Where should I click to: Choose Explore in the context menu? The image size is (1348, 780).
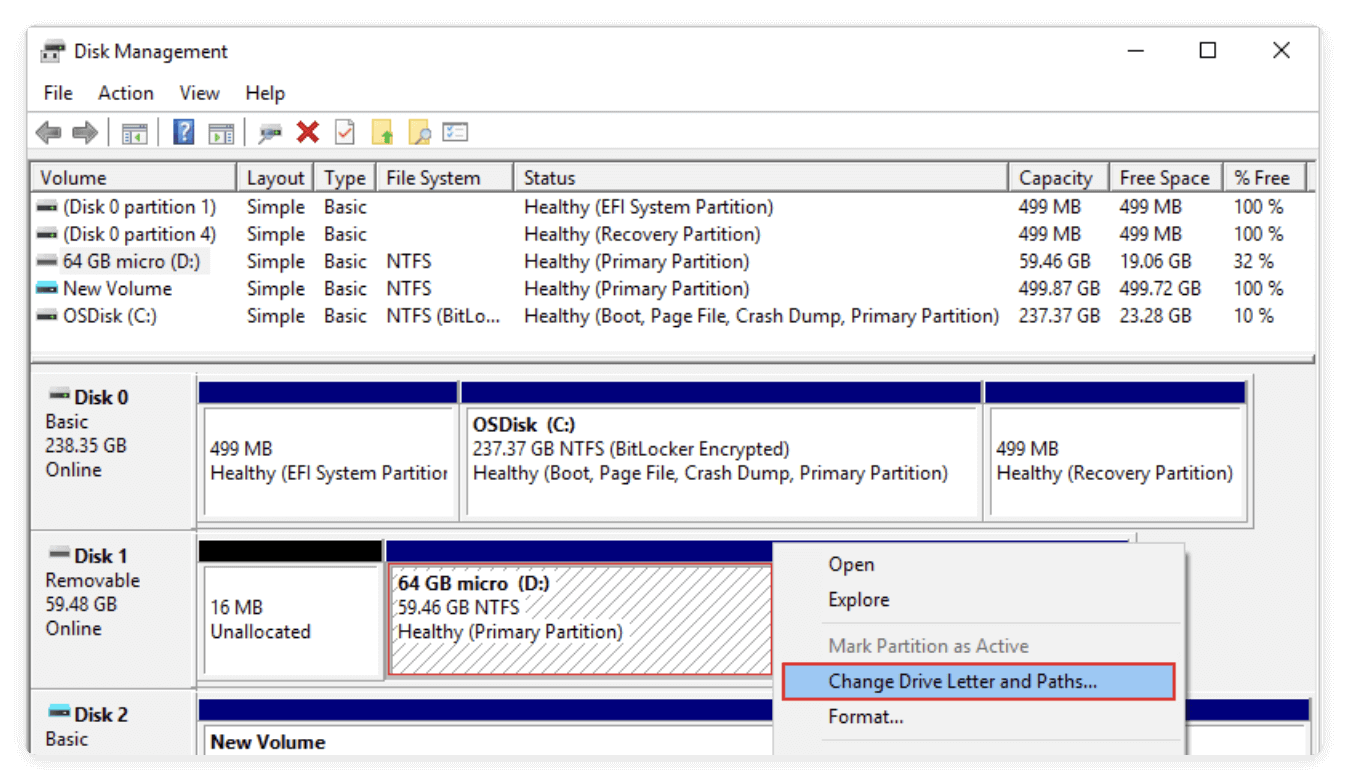pos(858,599)
